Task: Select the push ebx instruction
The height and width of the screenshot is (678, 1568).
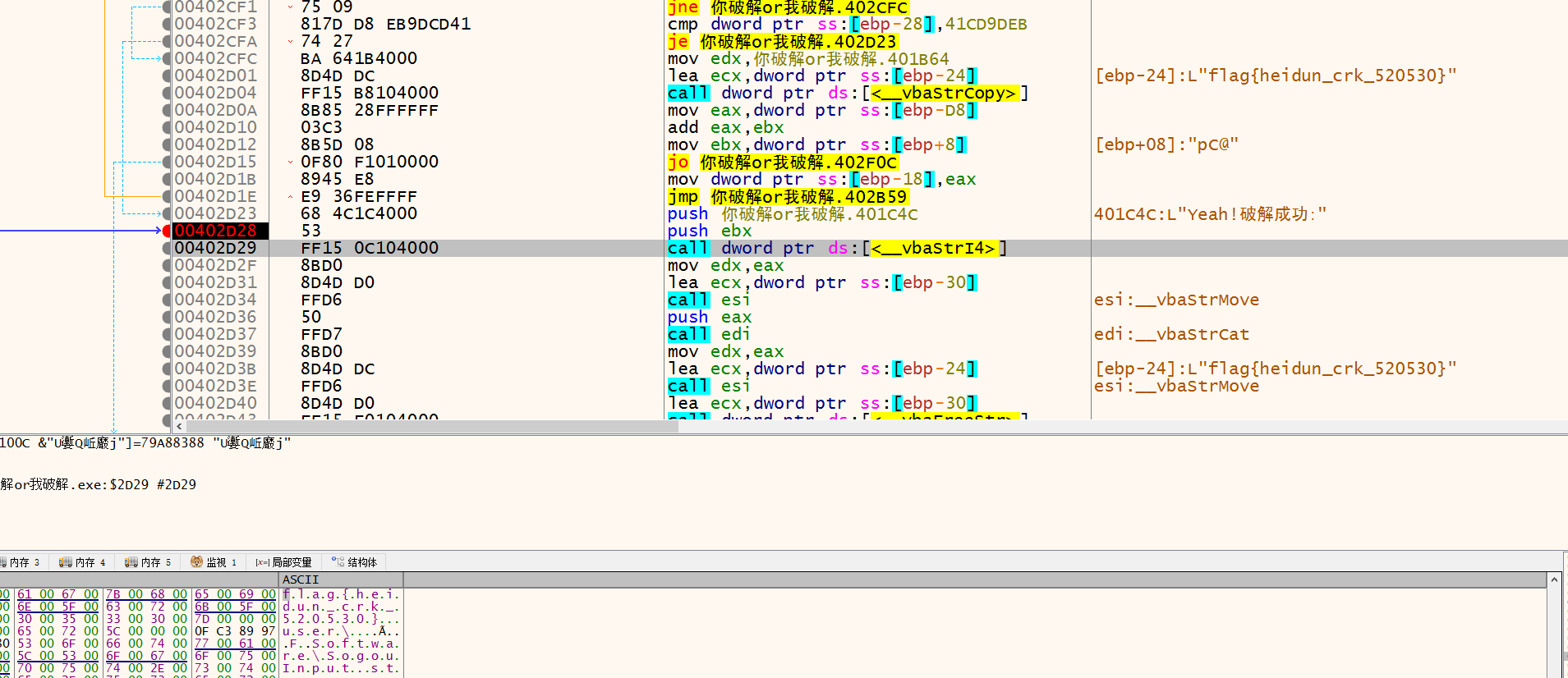Action: (x=710, y=231)
